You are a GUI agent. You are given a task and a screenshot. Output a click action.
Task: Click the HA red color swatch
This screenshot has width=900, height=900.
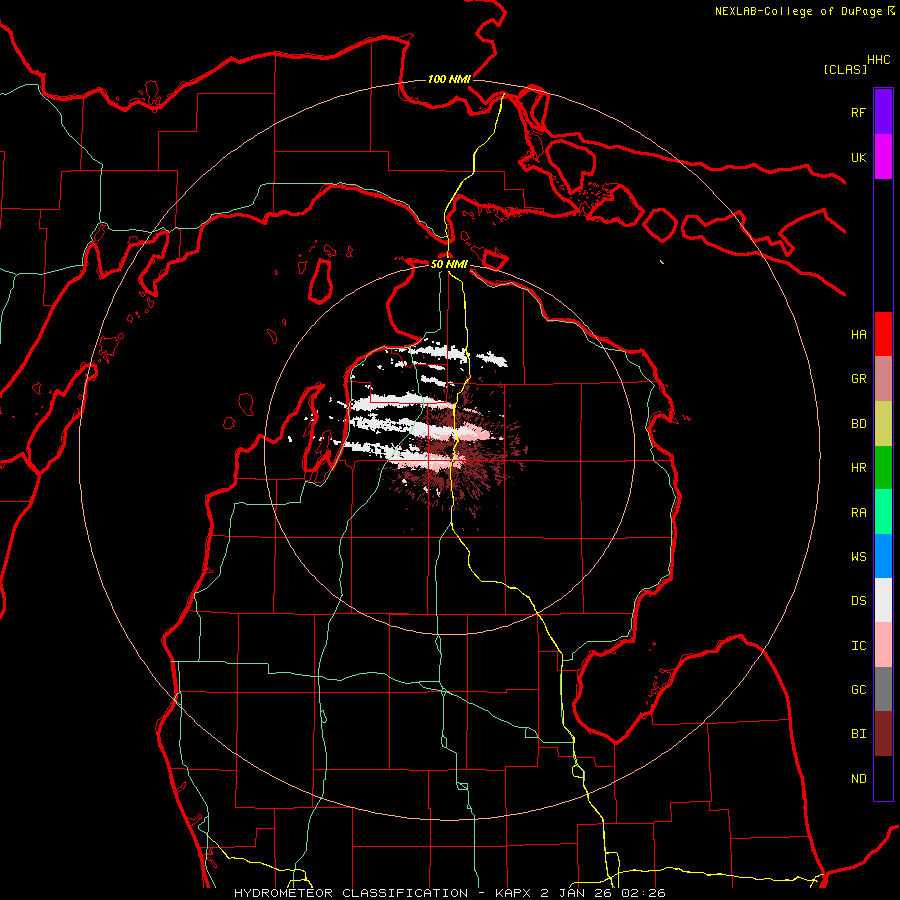(883, 334)
